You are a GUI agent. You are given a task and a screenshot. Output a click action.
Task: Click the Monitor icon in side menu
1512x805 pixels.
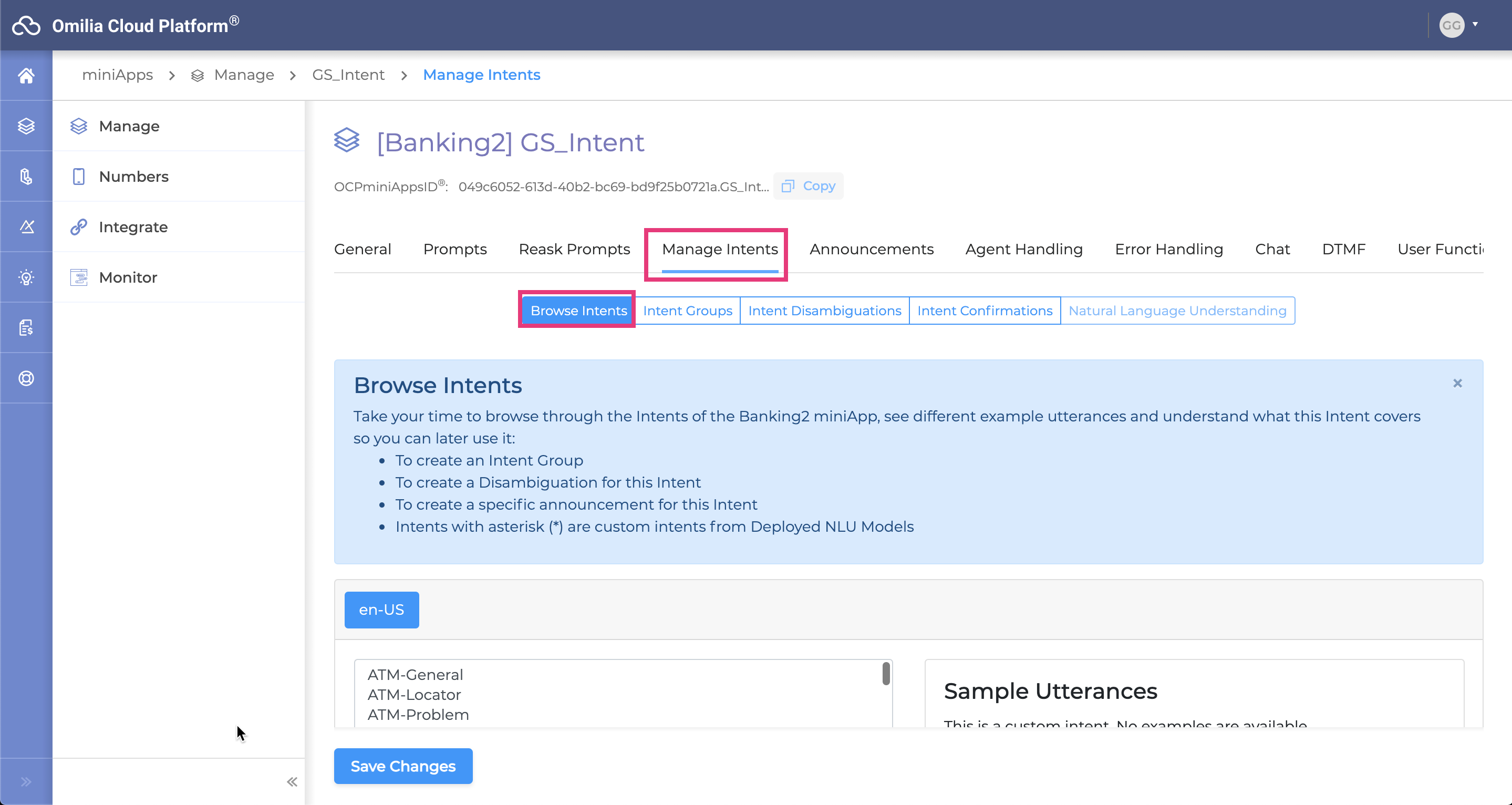pos(79,277)
